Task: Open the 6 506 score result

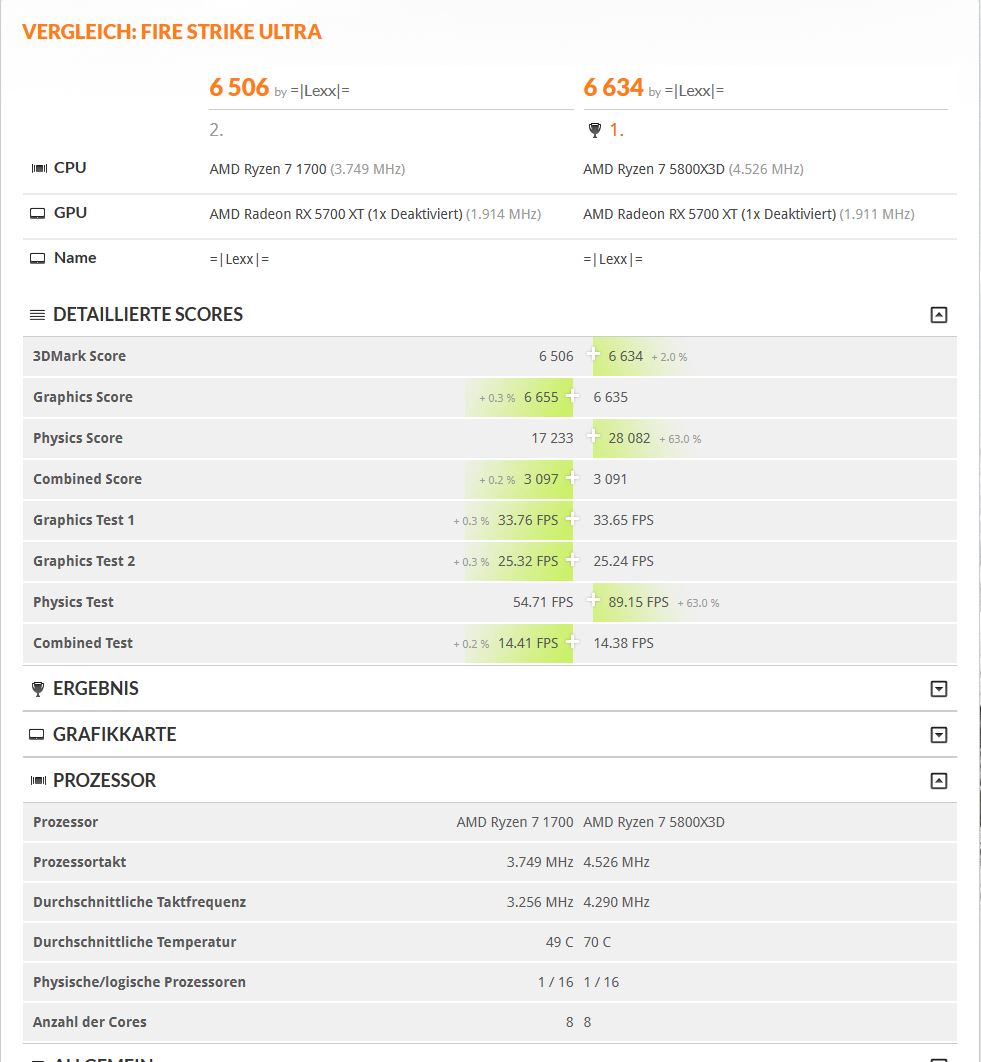Action: (x=239, y=87)
